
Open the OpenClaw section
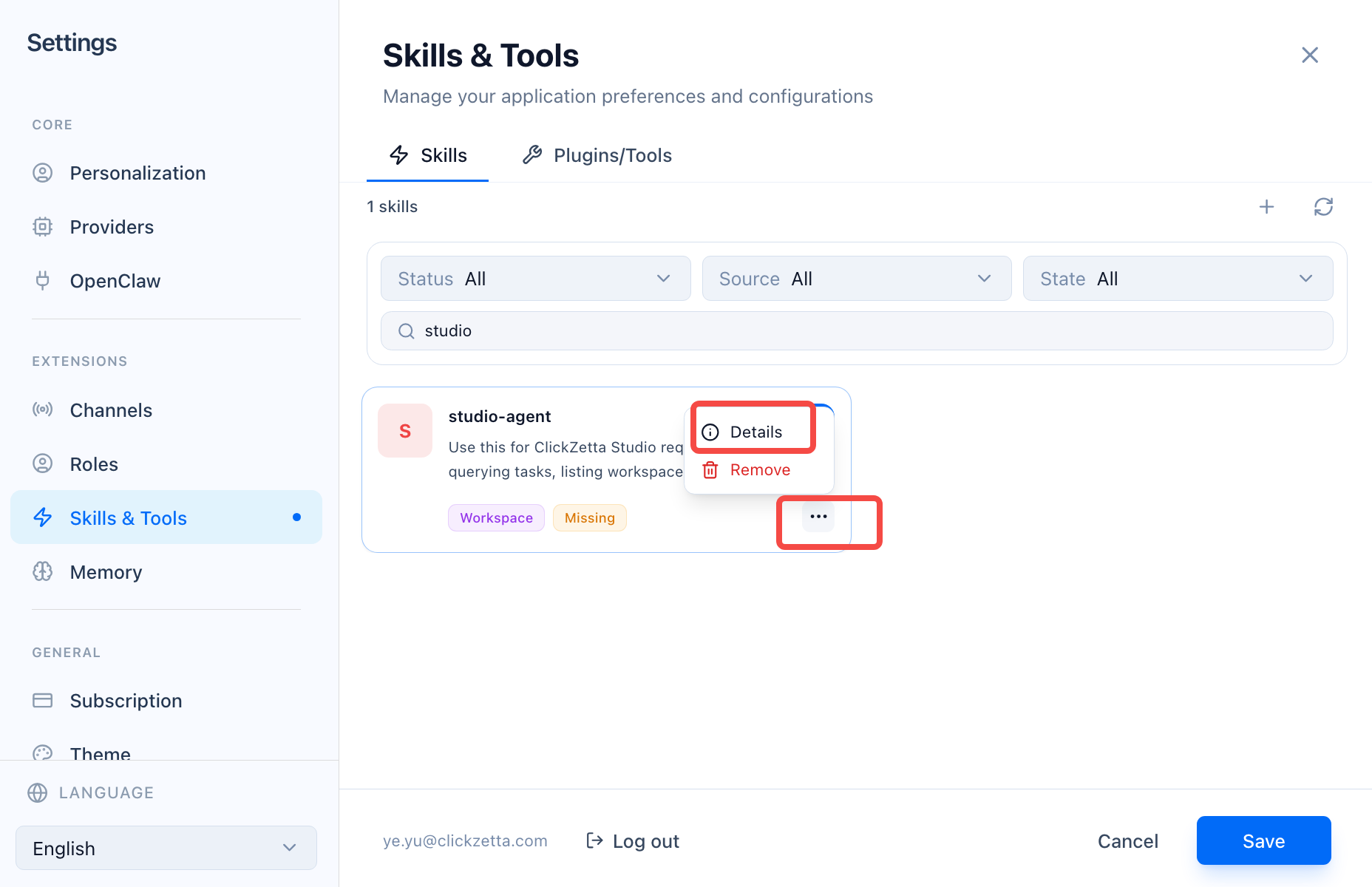coord(115,281)
